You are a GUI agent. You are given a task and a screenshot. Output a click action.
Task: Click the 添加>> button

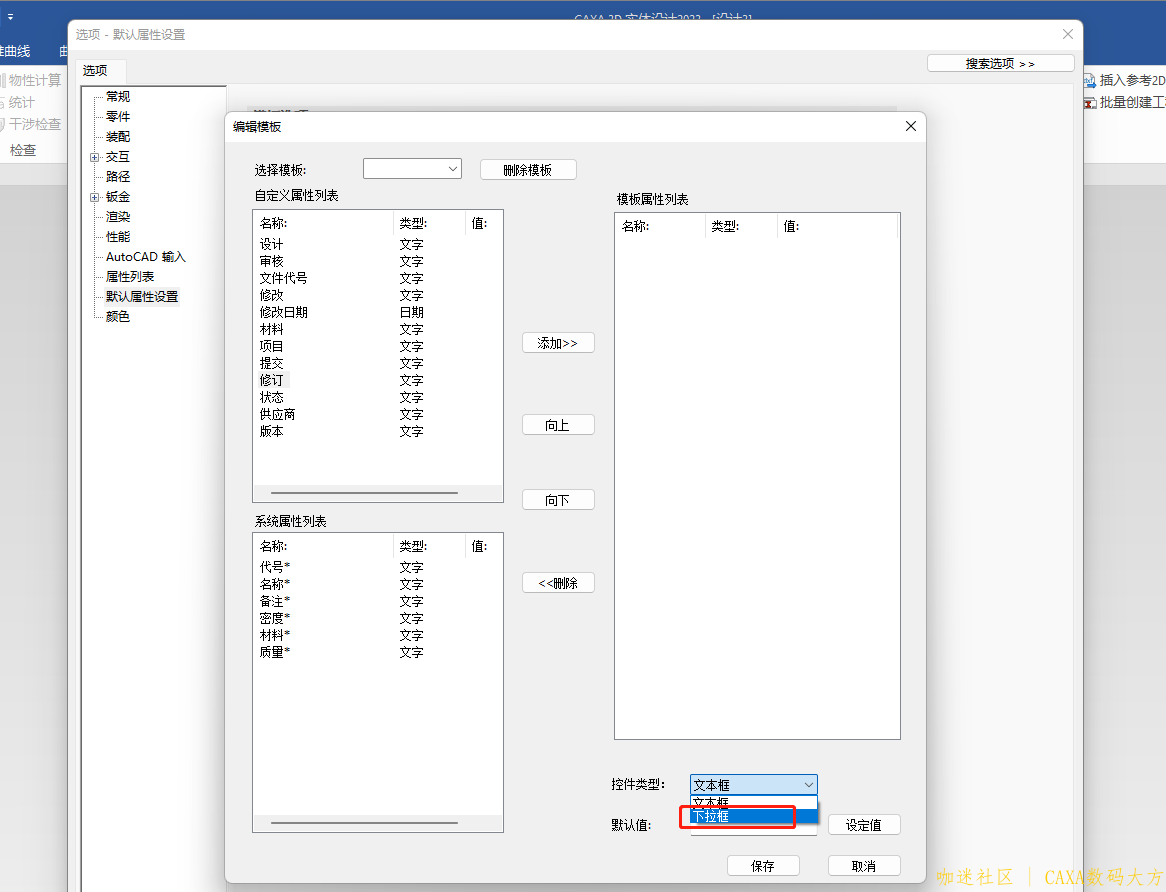[x=558, y=343]
